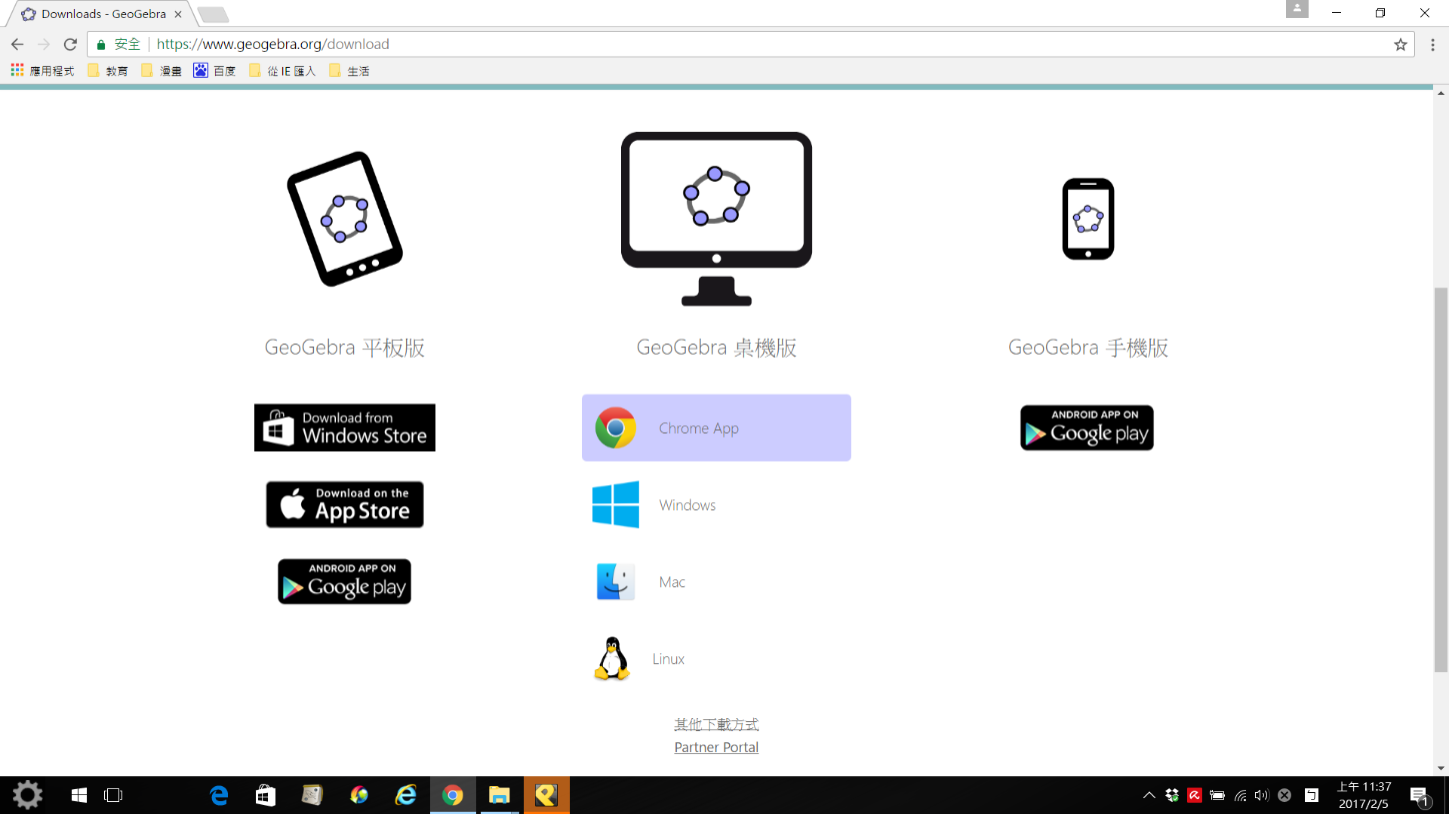Viewport: 1449px width, 814px height.
Task: Click the page vertical scrollbar thumb
Action: pyautogui.click(x=1440, y=479)
